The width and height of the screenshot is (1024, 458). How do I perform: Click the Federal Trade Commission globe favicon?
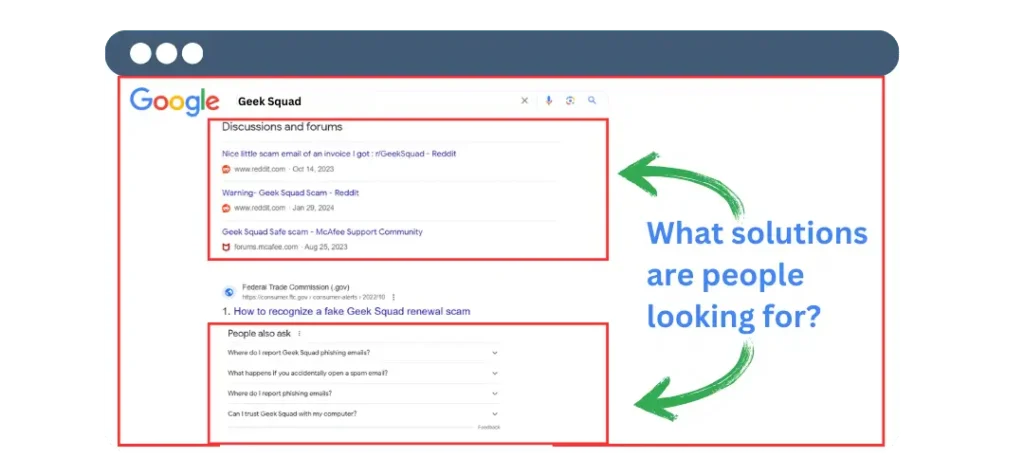229,292
